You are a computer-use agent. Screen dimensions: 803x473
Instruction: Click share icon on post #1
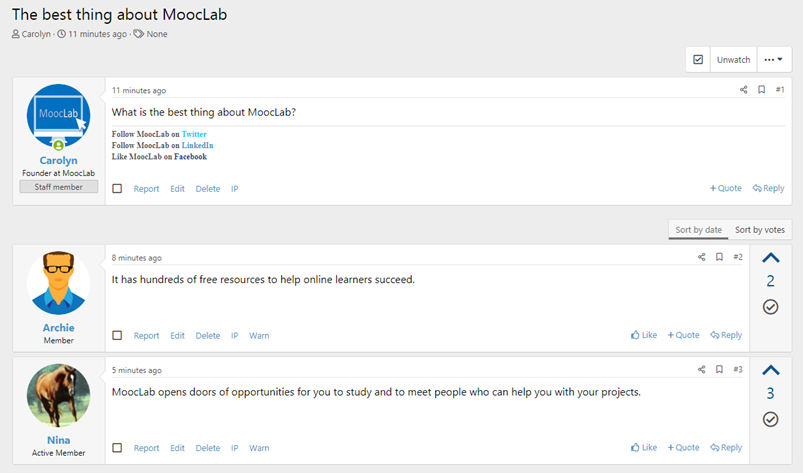point(744,90)
